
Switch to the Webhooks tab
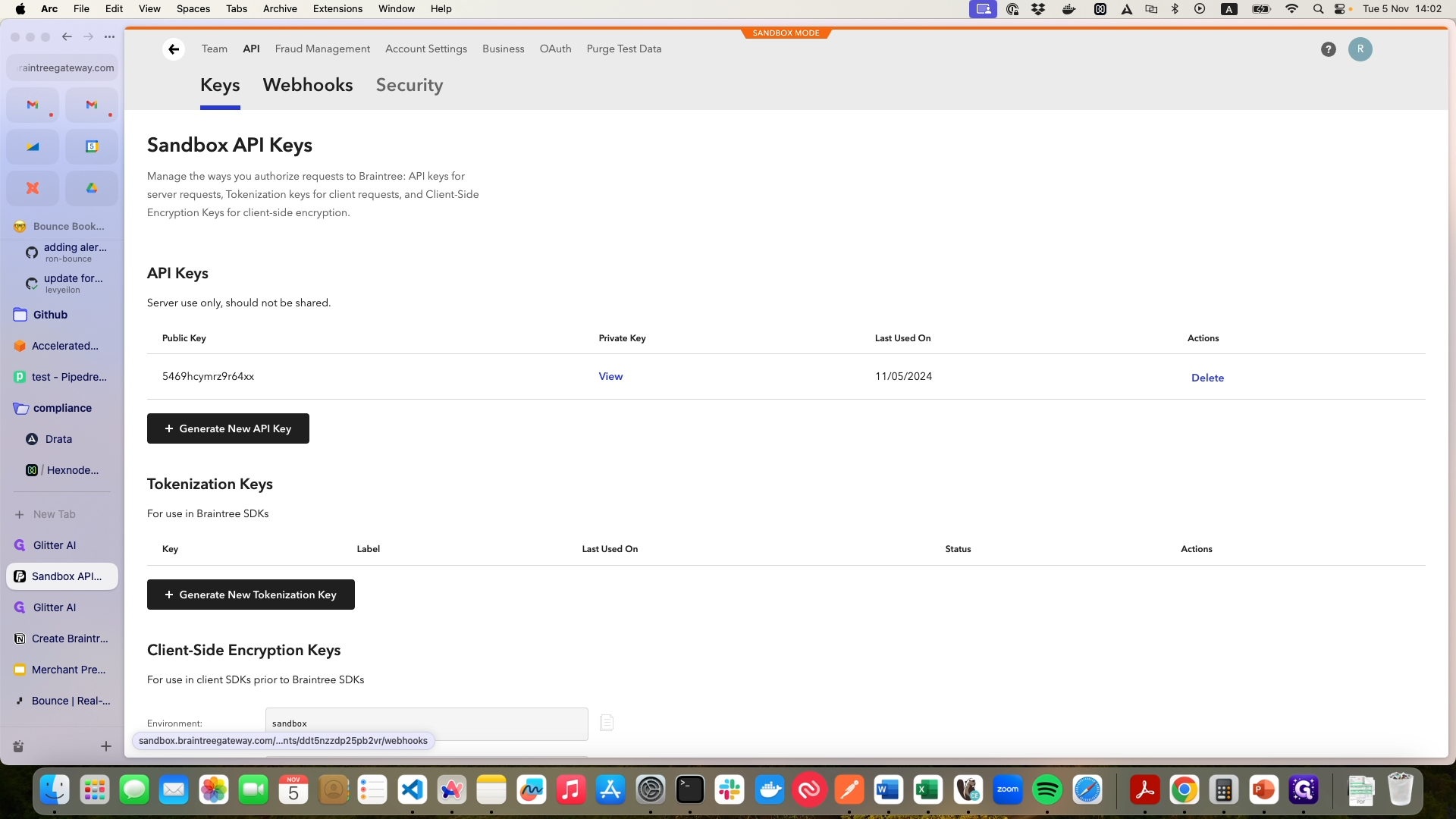[x=308, y=85]
